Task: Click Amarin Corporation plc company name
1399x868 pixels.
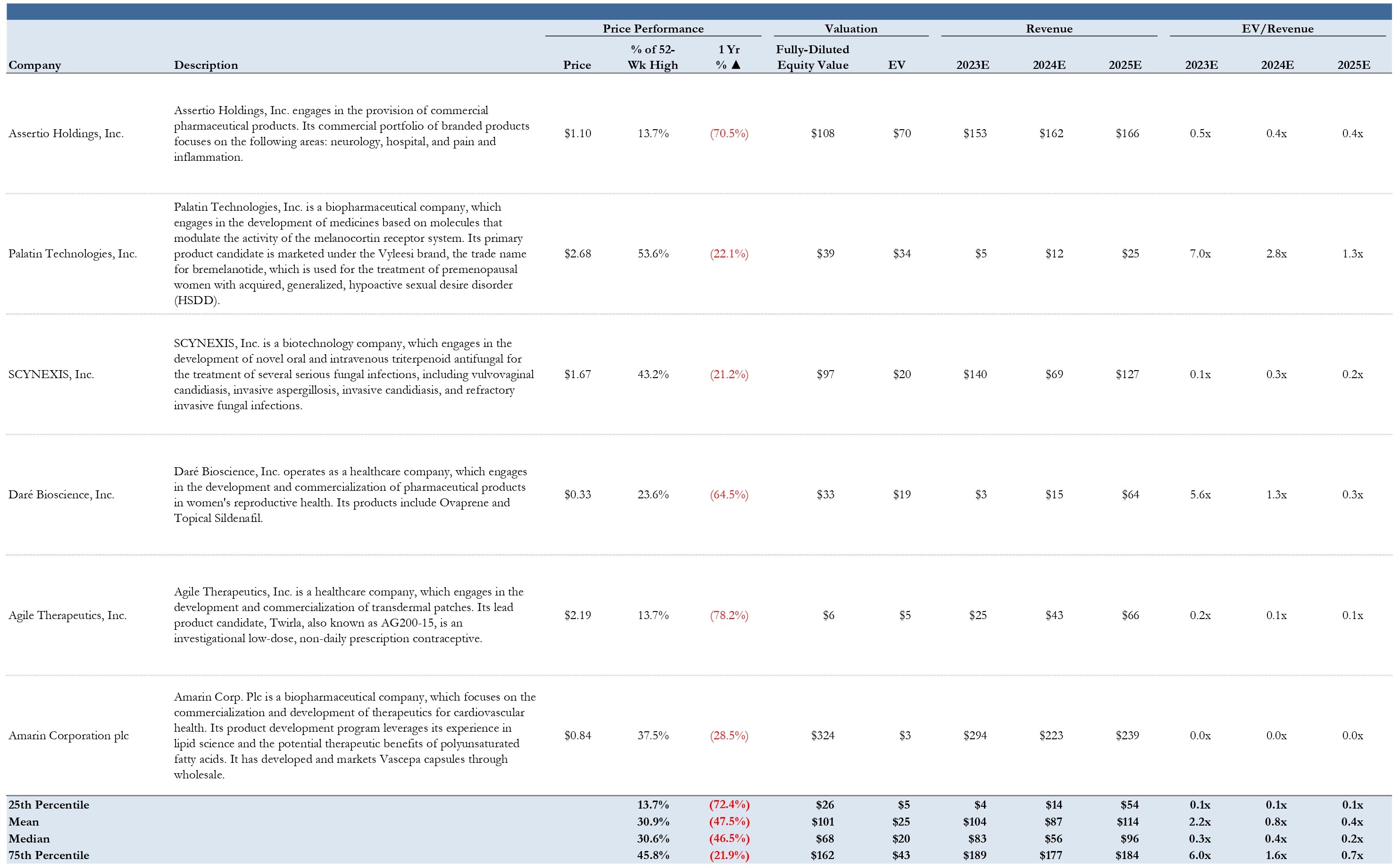Action: pyautogui.click(x=68, y=736)
